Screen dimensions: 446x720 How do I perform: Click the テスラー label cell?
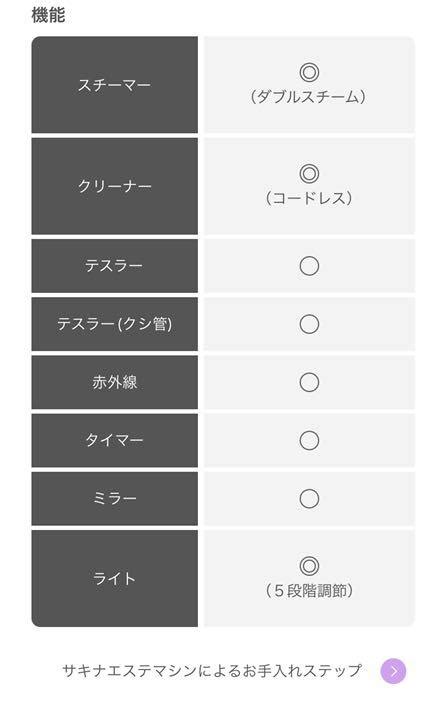(114, 266)
